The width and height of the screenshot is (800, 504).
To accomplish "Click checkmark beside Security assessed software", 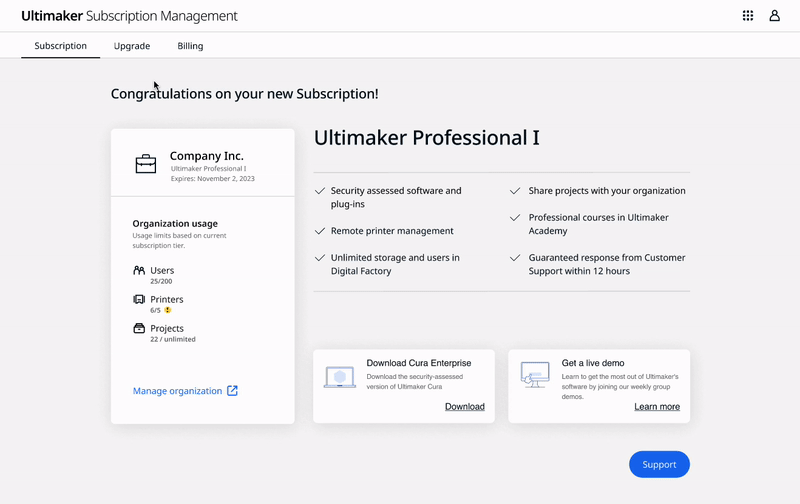I will point(320,191).
